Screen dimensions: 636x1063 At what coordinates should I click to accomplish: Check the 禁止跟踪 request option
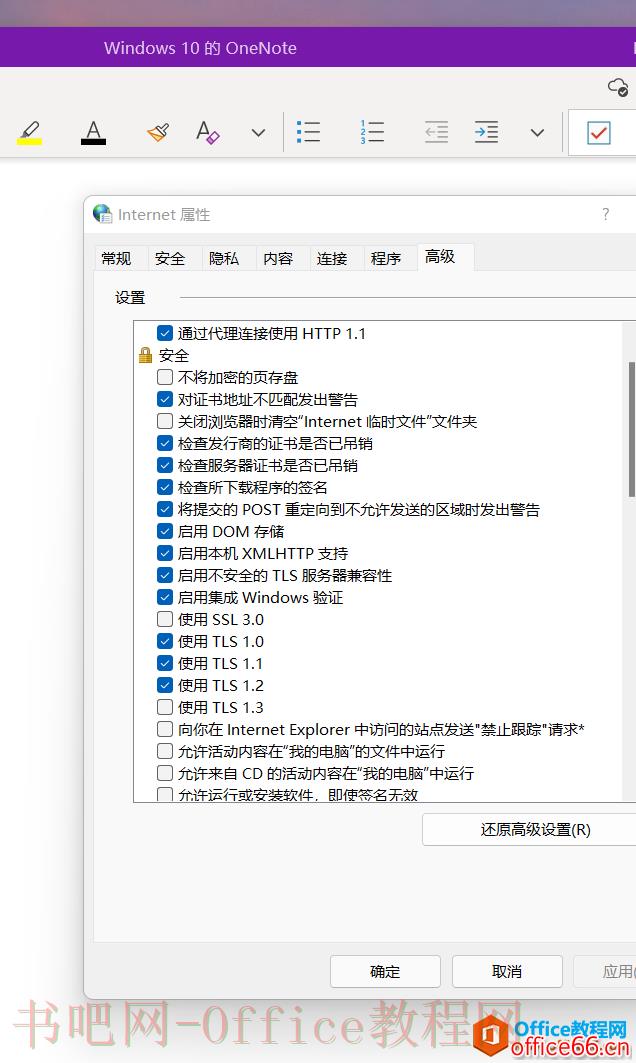tap(165, 729)
